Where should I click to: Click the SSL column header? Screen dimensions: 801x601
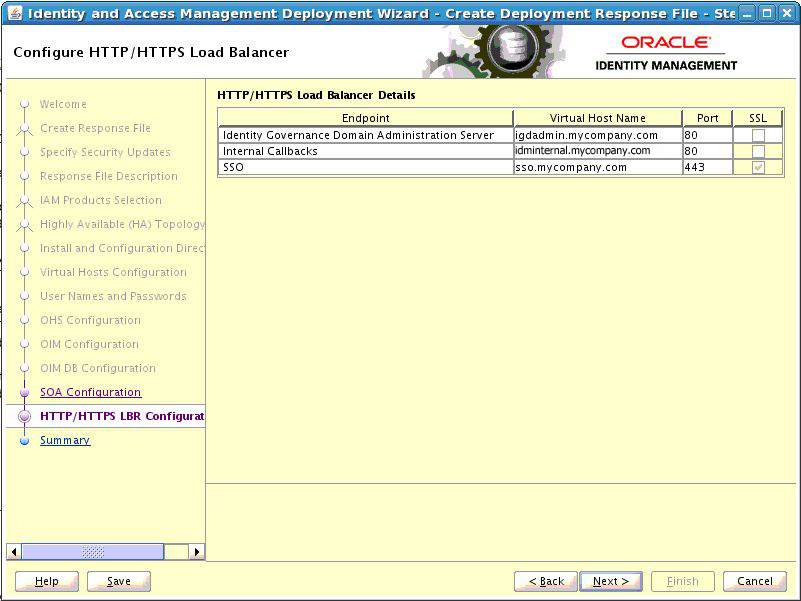point(758,118)
